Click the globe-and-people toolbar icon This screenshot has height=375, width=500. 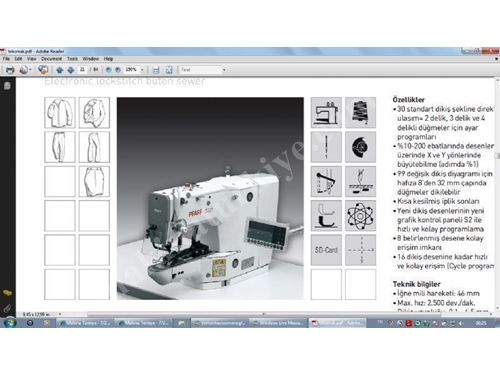coord(43,70)
